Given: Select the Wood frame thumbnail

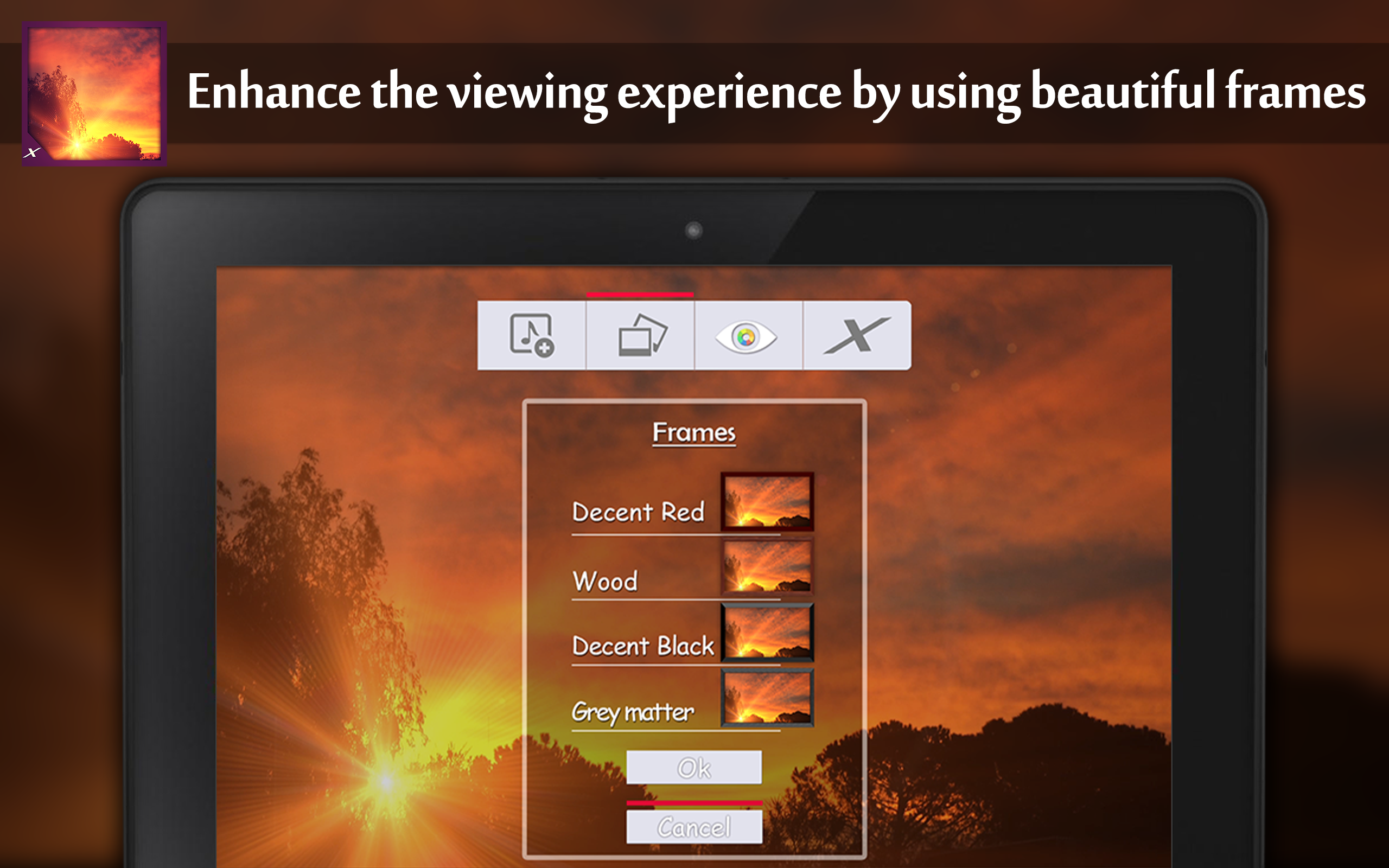Looking at the screenshot, I should pos(767,567).
